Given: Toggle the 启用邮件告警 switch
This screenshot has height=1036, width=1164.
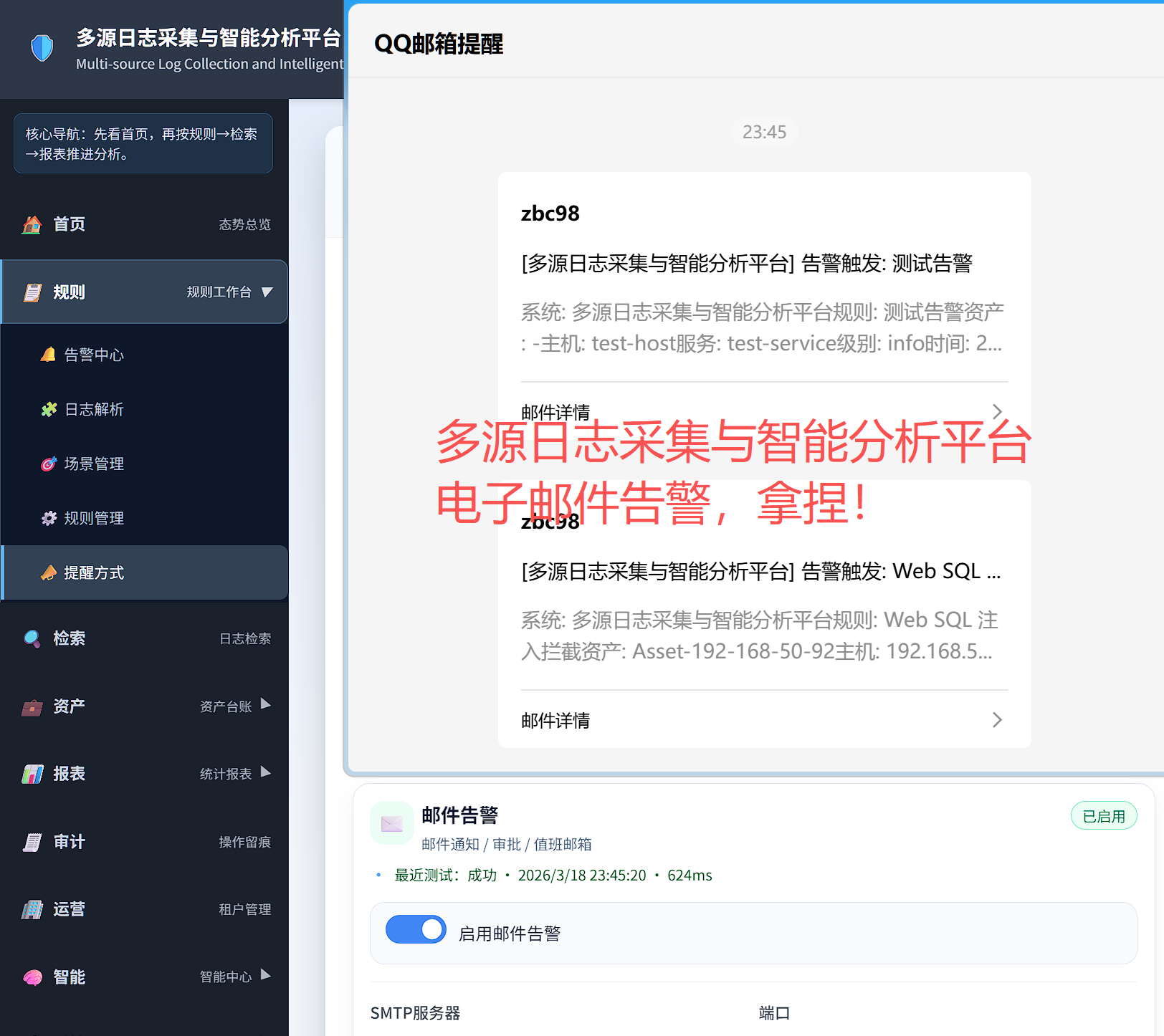Looking at the screenshot, I should 416,930.
